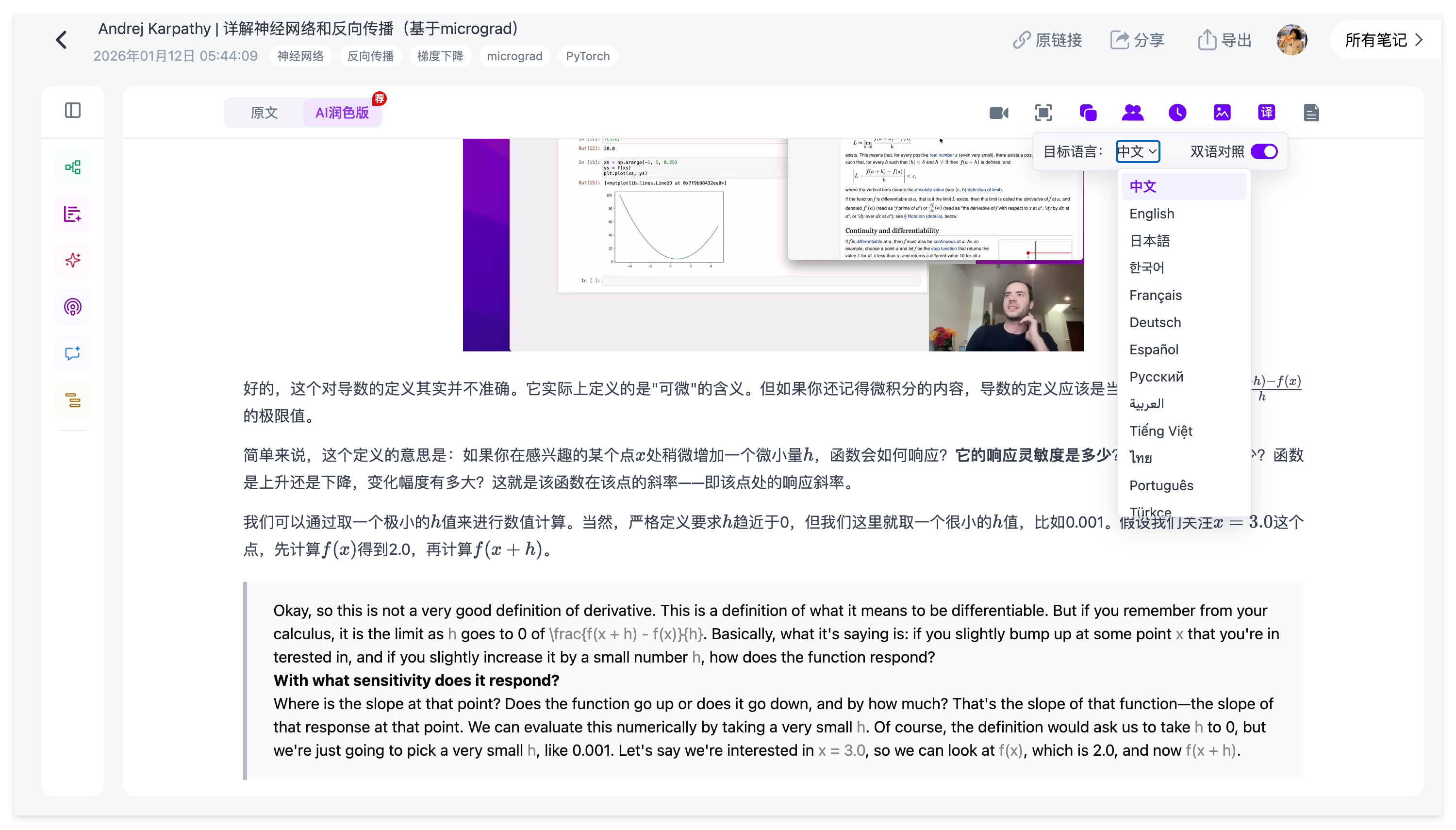The image size is (1456, 830).
Task: Open the user avatar profile
Action: 1291,40
